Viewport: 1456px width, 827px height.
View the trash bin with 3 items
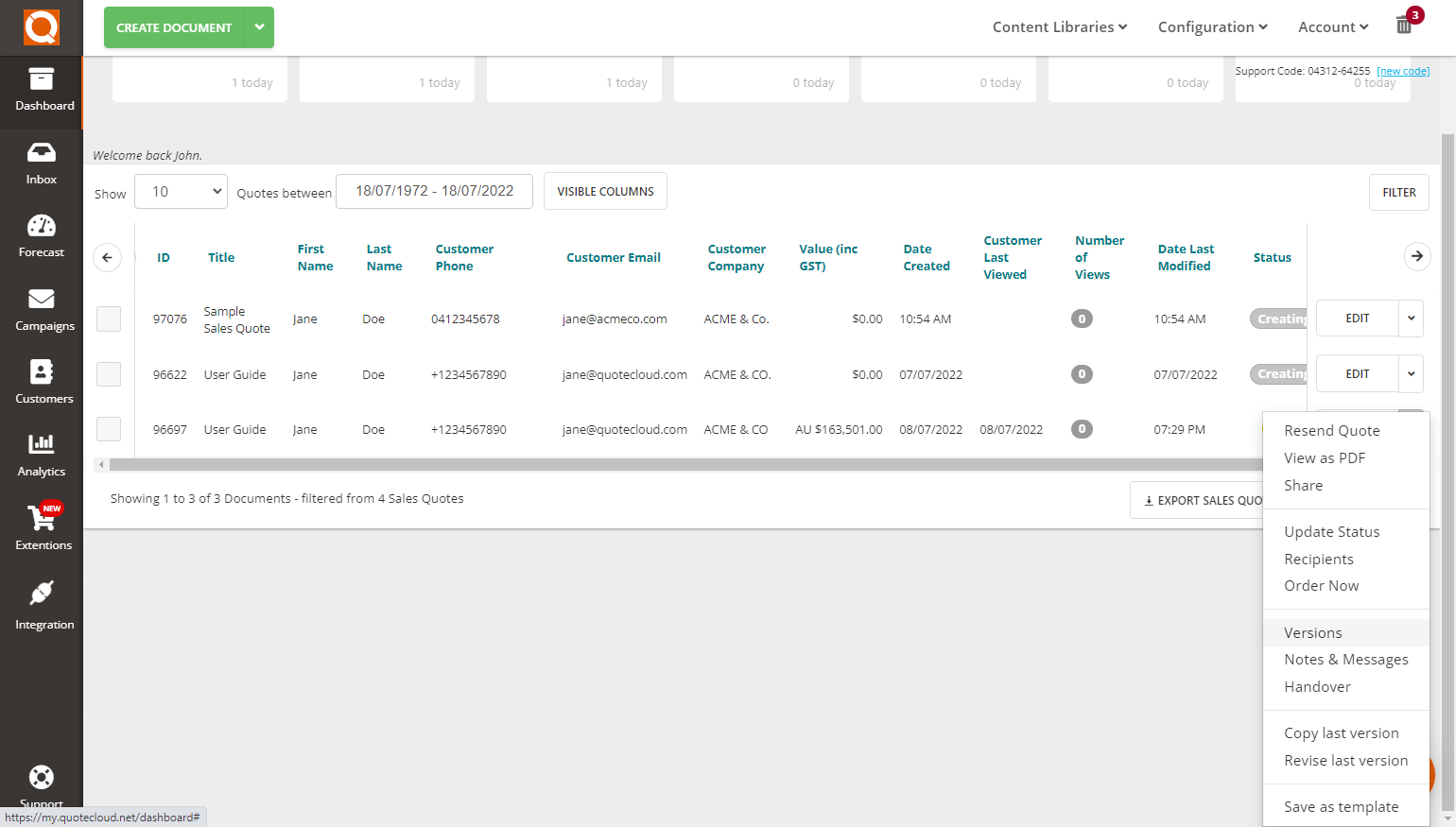pos(1404,24)
